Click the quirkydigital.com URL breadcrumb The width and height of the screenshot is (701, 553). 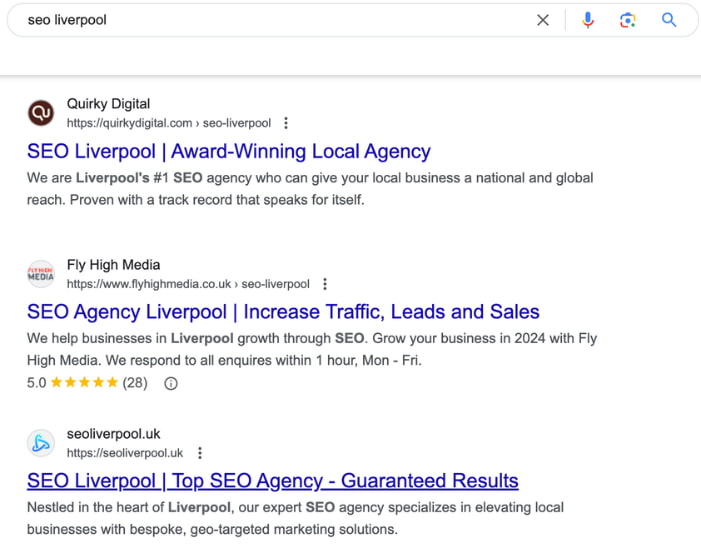[x=169, y=123]
